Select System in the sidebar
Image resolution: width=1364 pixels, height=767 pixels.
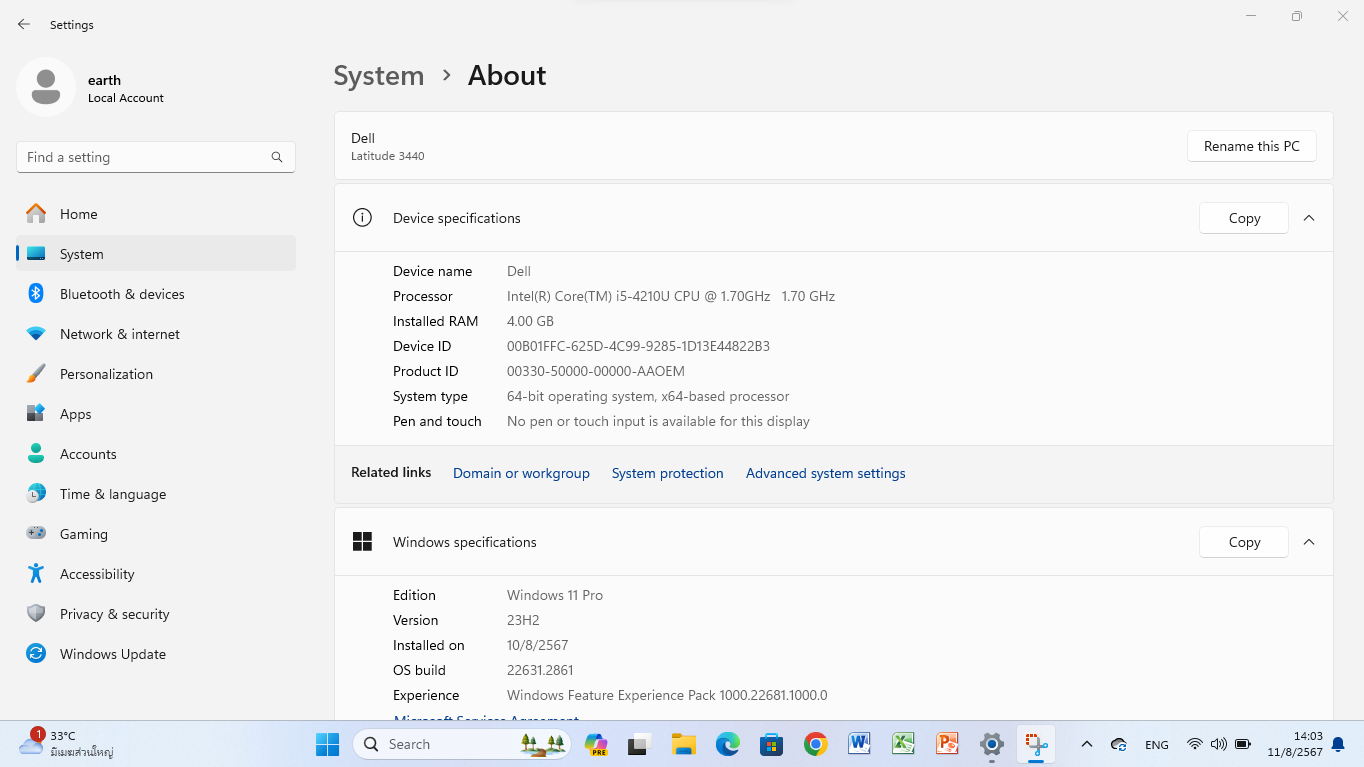pos(156,254)
